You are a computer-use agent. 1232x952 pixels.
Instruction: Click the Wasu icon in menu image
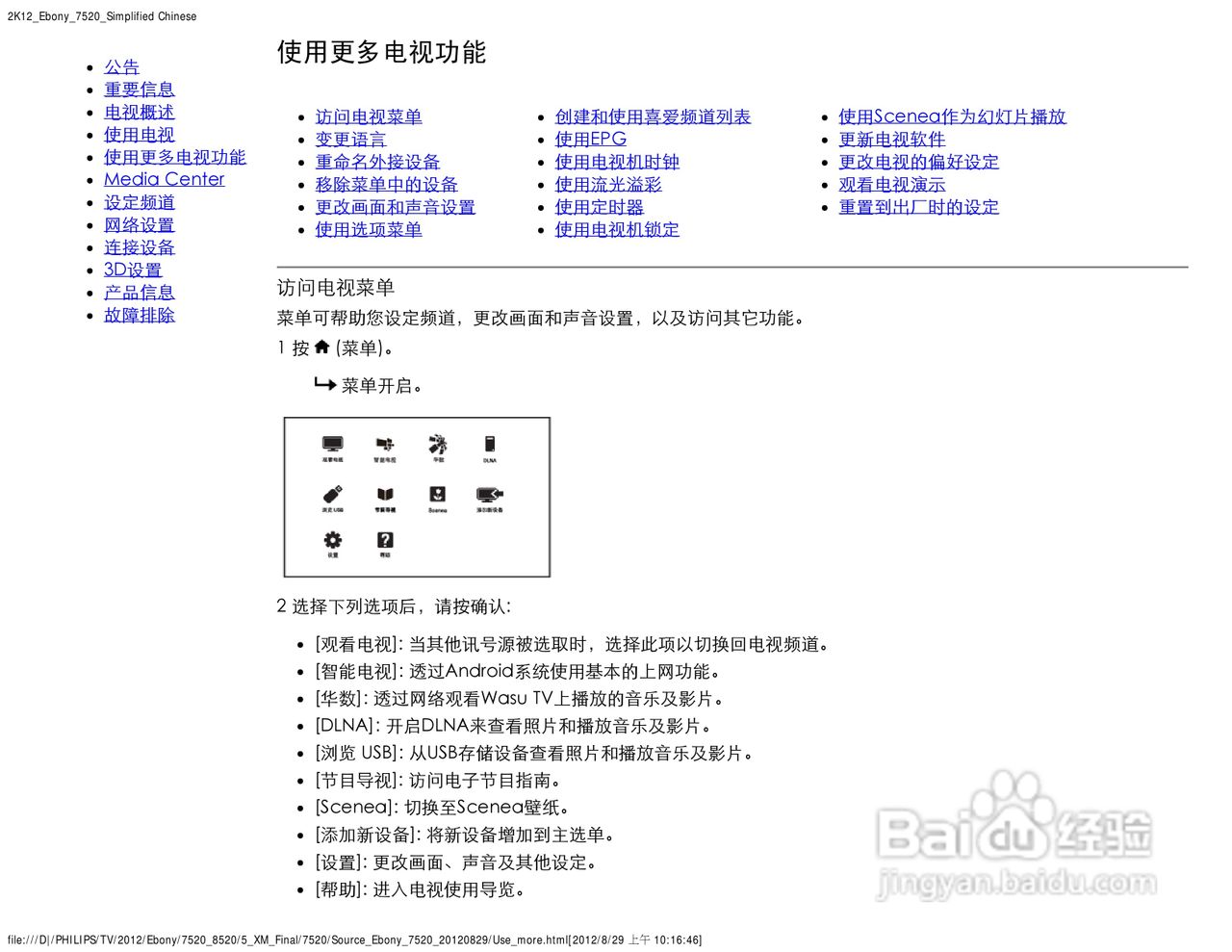click(438, 444)
